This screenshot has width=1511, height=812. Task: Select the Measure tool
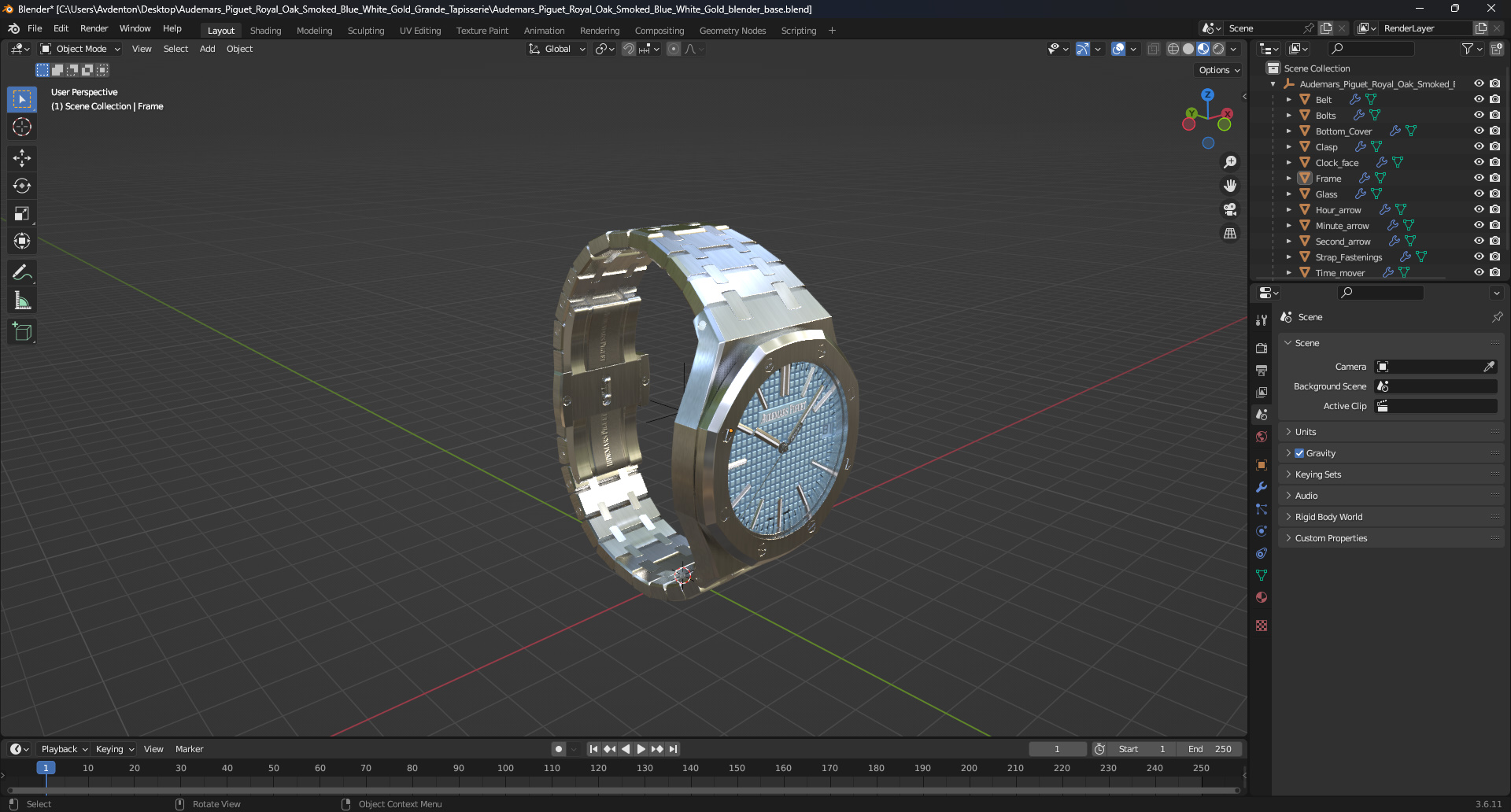click(22, 301)
